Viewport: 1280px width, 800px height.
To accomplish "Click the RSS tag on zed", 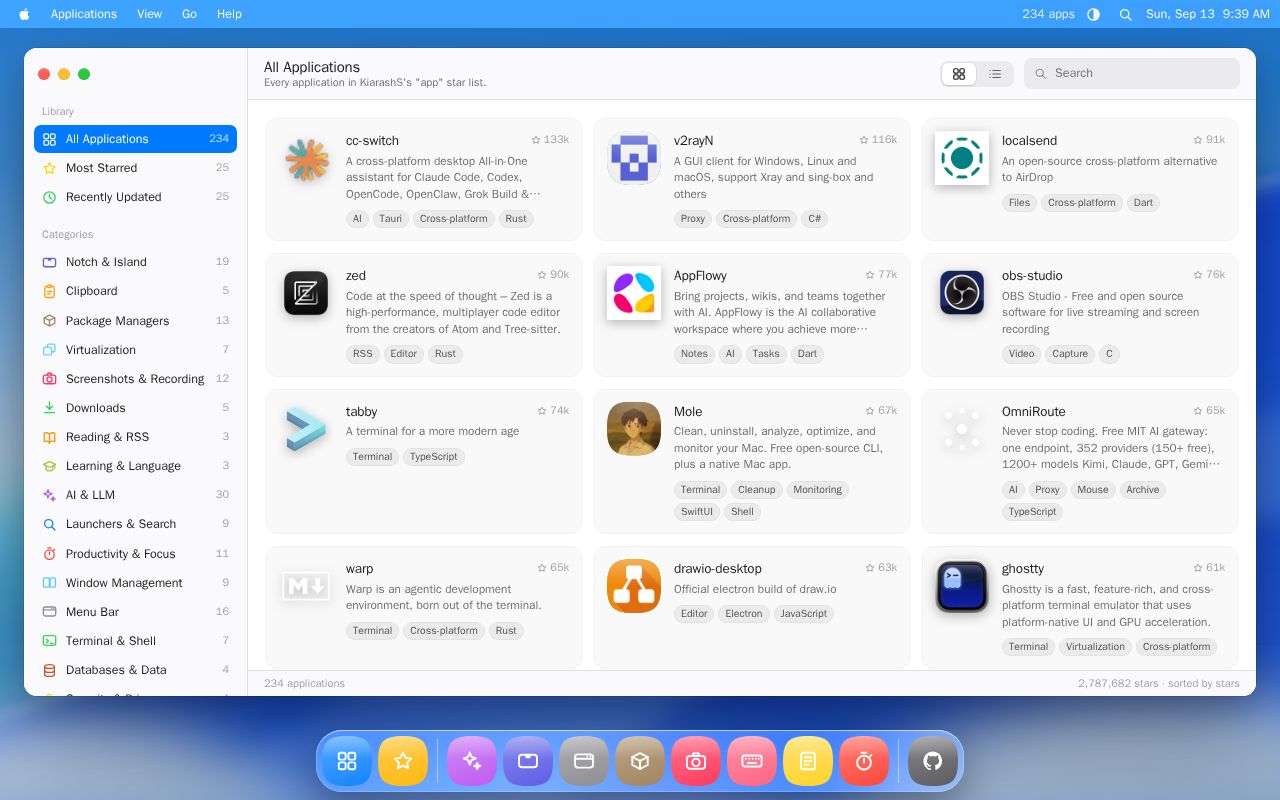I will 362,354.
